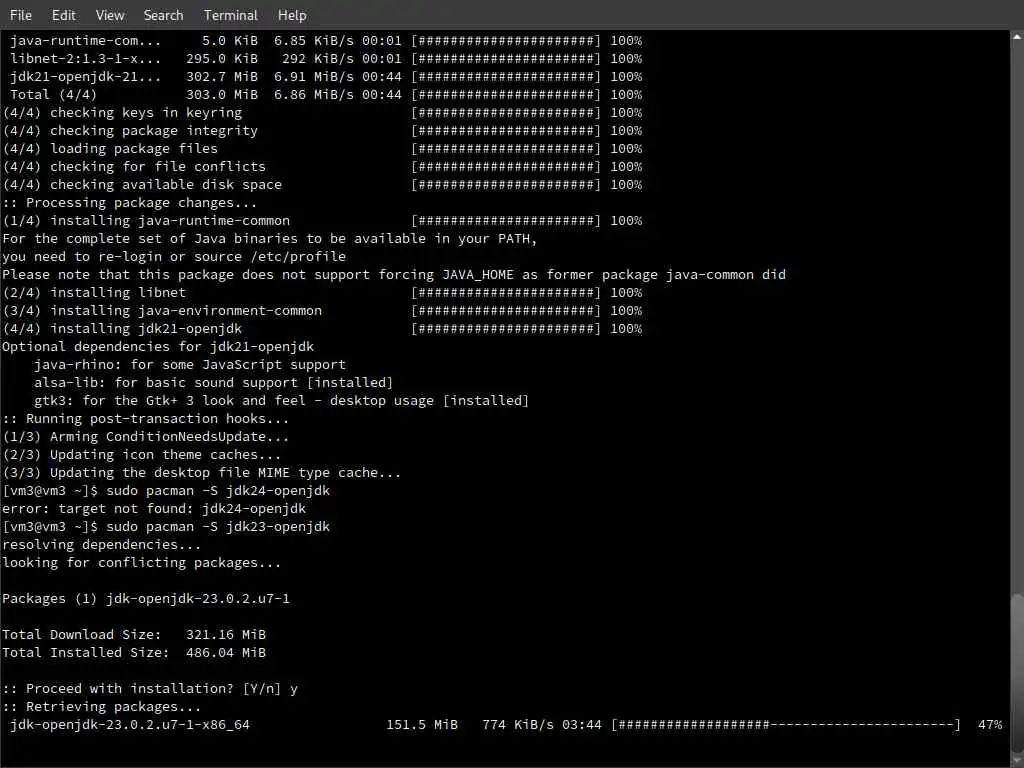The height and width of the screenshot is (768, 1024).
Task: Click 'looking for conflicting packages...' line
Action: (x=142, y=563)
